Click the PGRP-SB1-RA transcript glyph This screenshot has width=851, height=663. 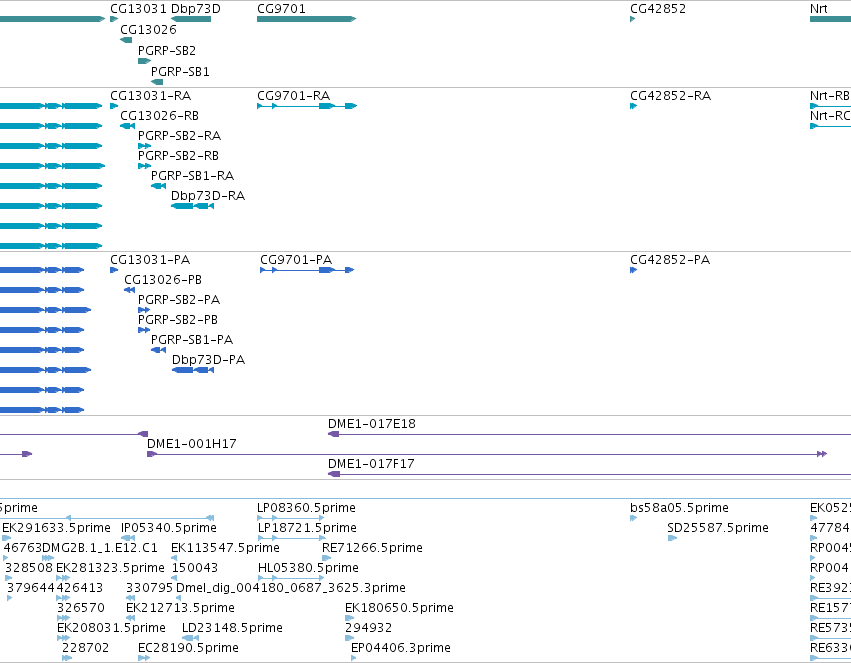pos(158,186)
